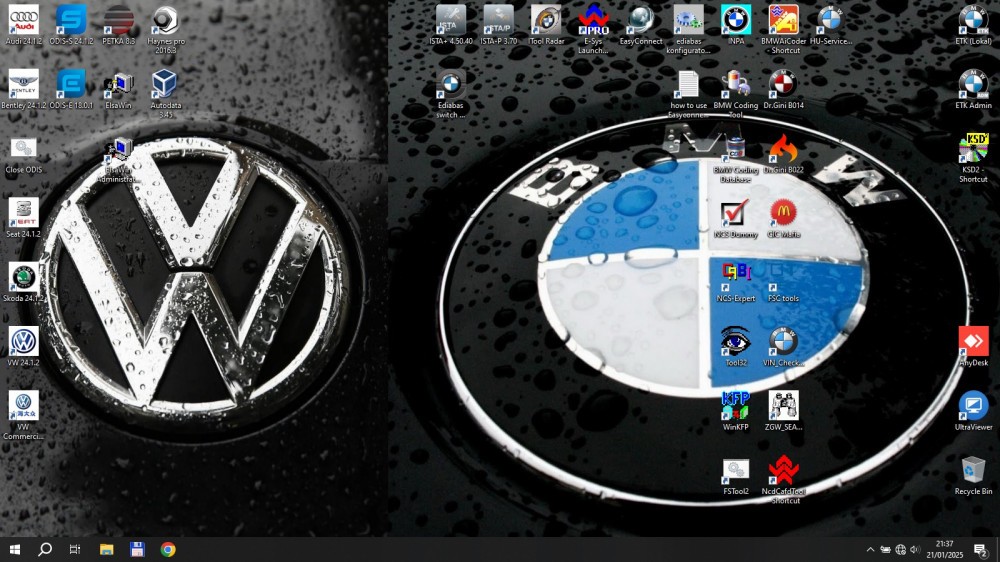Launch AnyDesk from the desktop
Screen dimensions: 1000x562
[x=973, y=346]
